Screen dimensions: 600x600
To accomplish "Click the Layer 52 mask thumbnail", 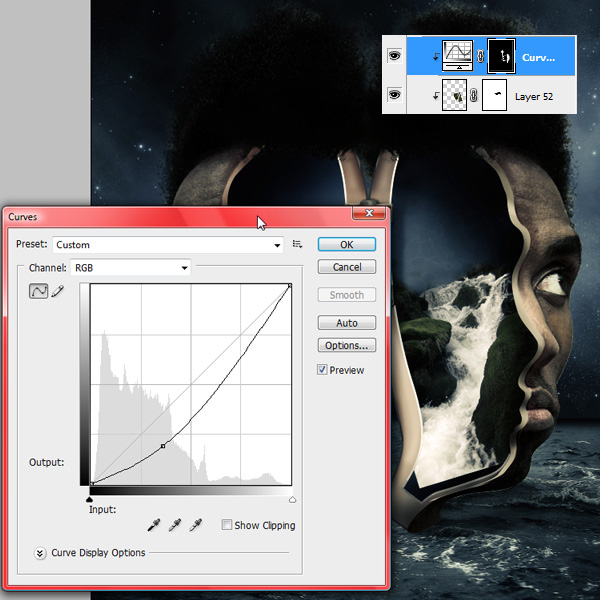I will [494, 95].
